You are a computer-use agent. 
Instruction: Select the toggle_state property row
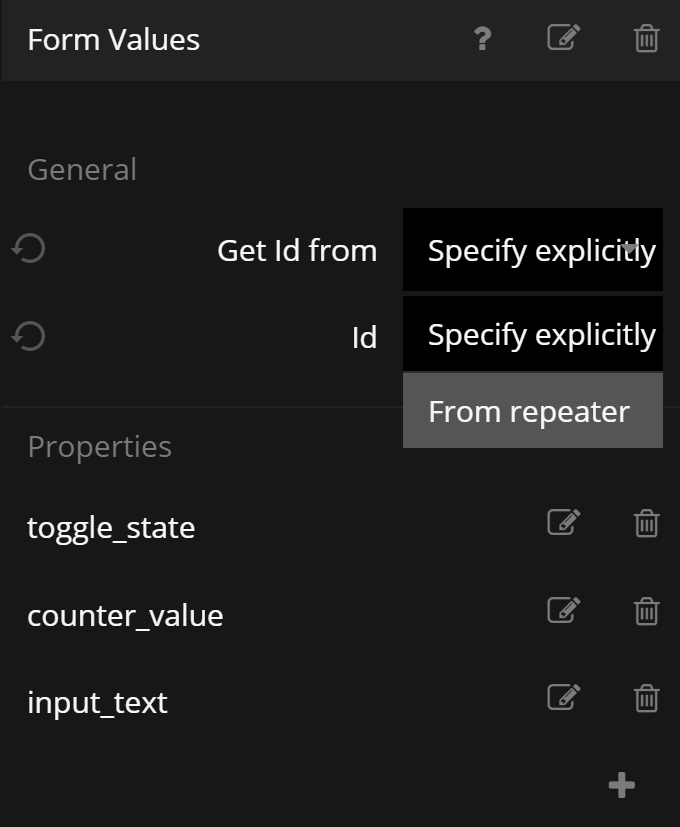point(111,527)
